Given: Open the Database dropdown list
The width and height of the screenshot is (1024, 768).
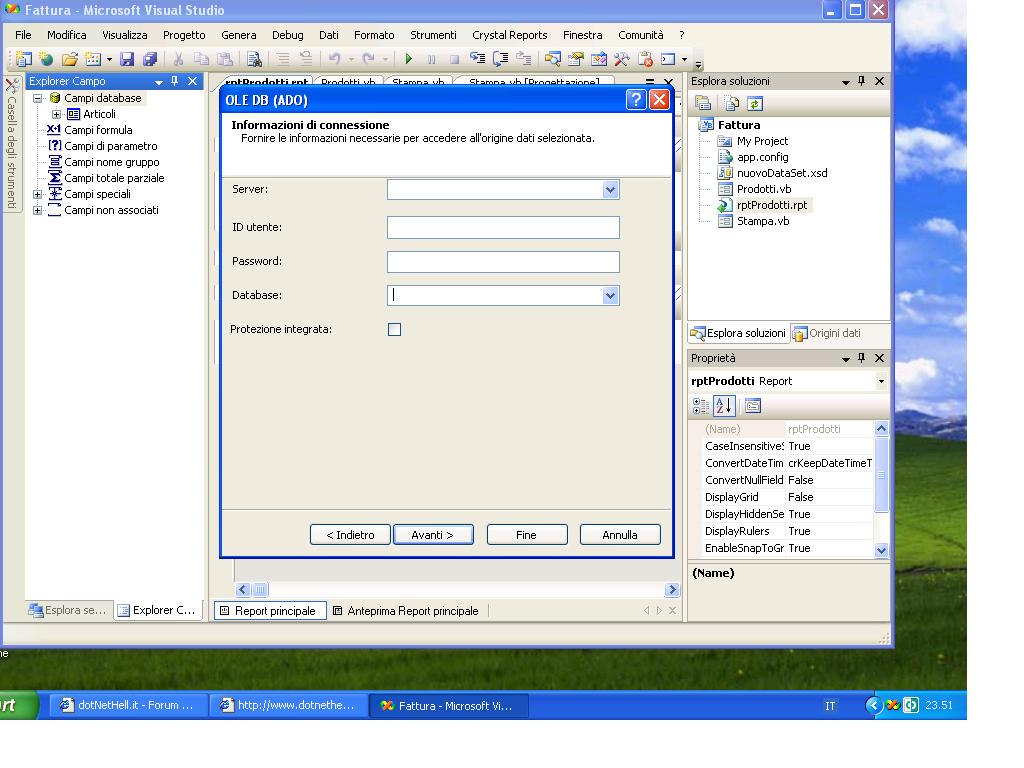Looking at the screenshot, I should point(610,295).
